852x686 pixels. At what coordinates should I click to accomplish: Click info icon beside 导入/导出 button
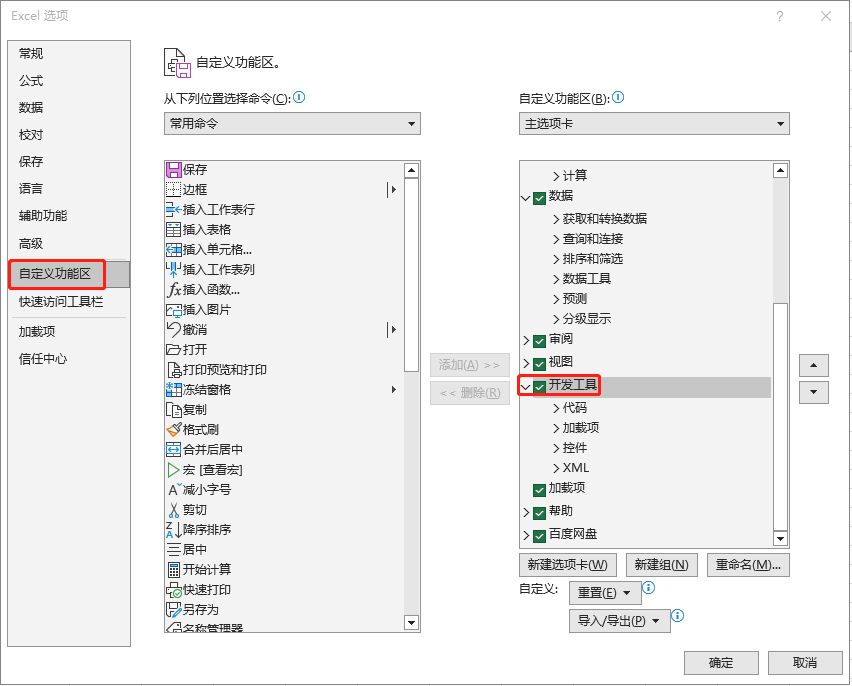[678, 616]
